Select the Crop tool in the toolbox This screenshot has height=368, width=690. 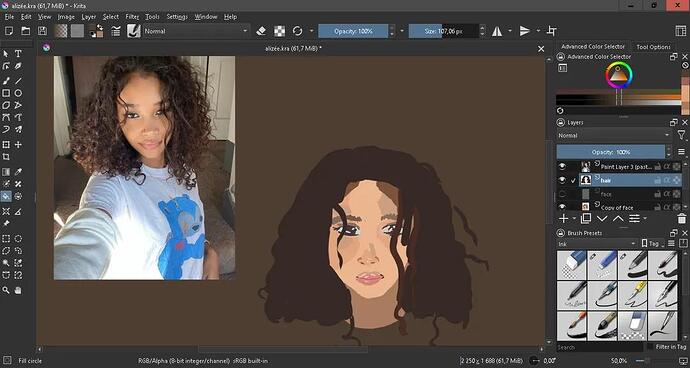click(x=6, y=157)
